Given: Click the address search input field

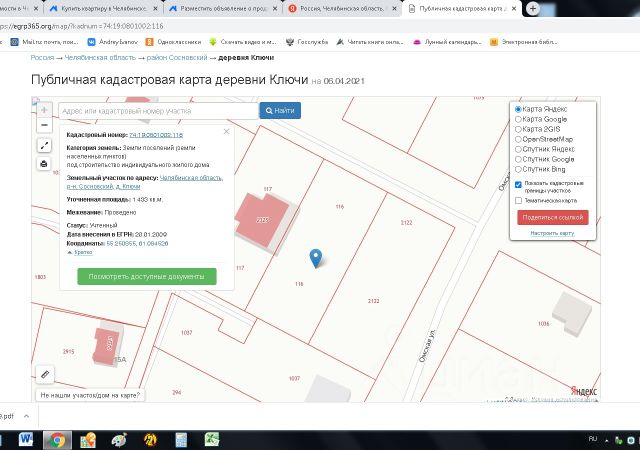Looking at the screenshot, I should click(157, 110).
